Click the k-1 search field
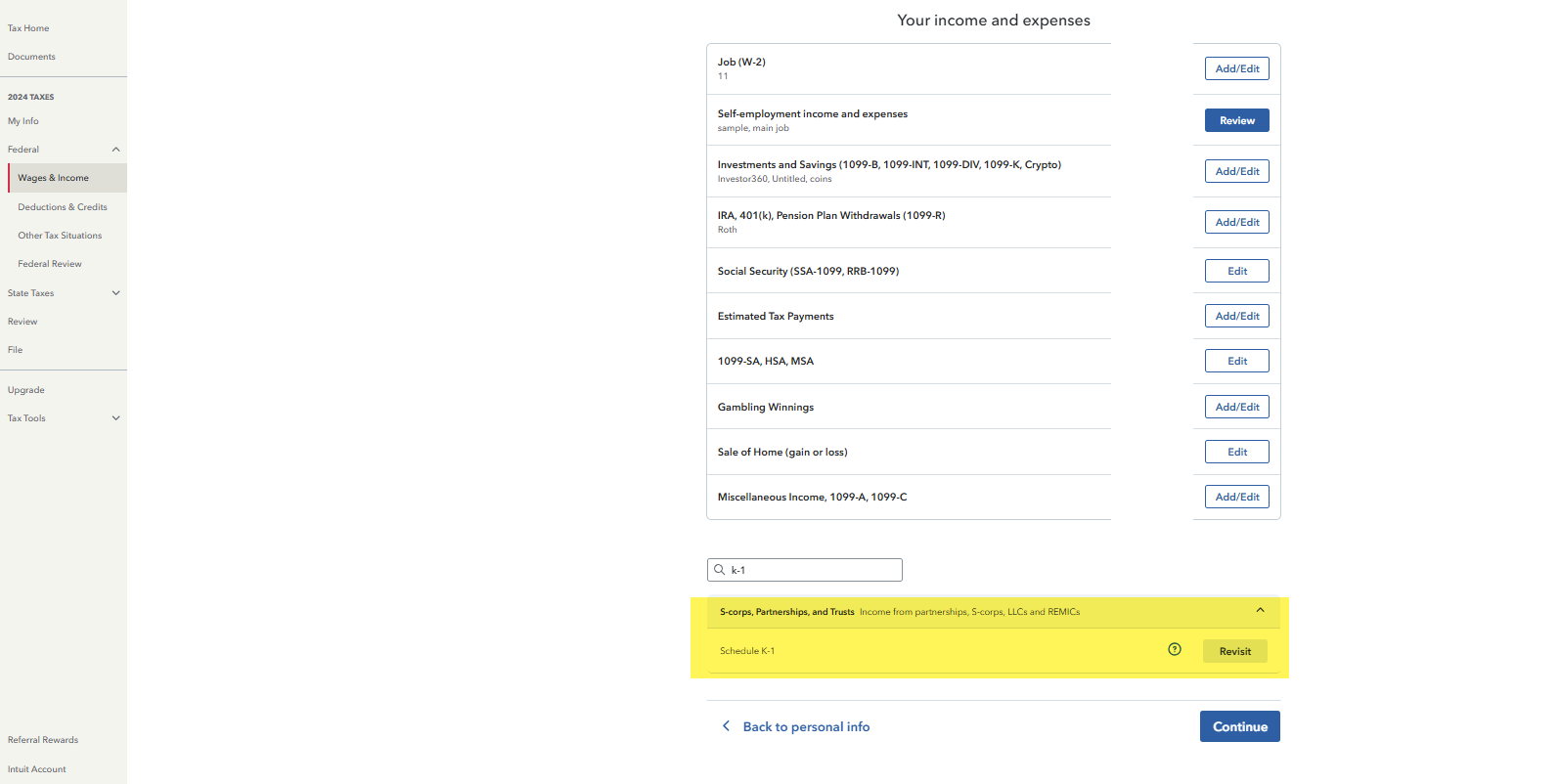Image resolution: width=1561 pixels, height=784 pixels. [x=814, y=570]
